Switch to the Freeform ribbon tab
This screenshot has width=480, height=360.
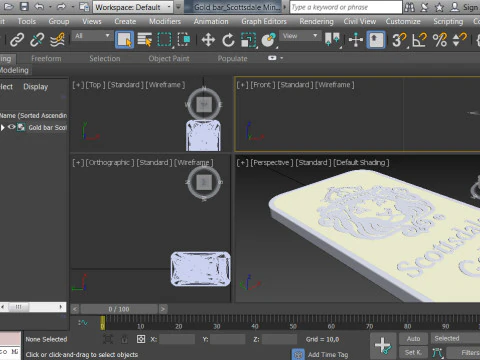coord(46,59)
